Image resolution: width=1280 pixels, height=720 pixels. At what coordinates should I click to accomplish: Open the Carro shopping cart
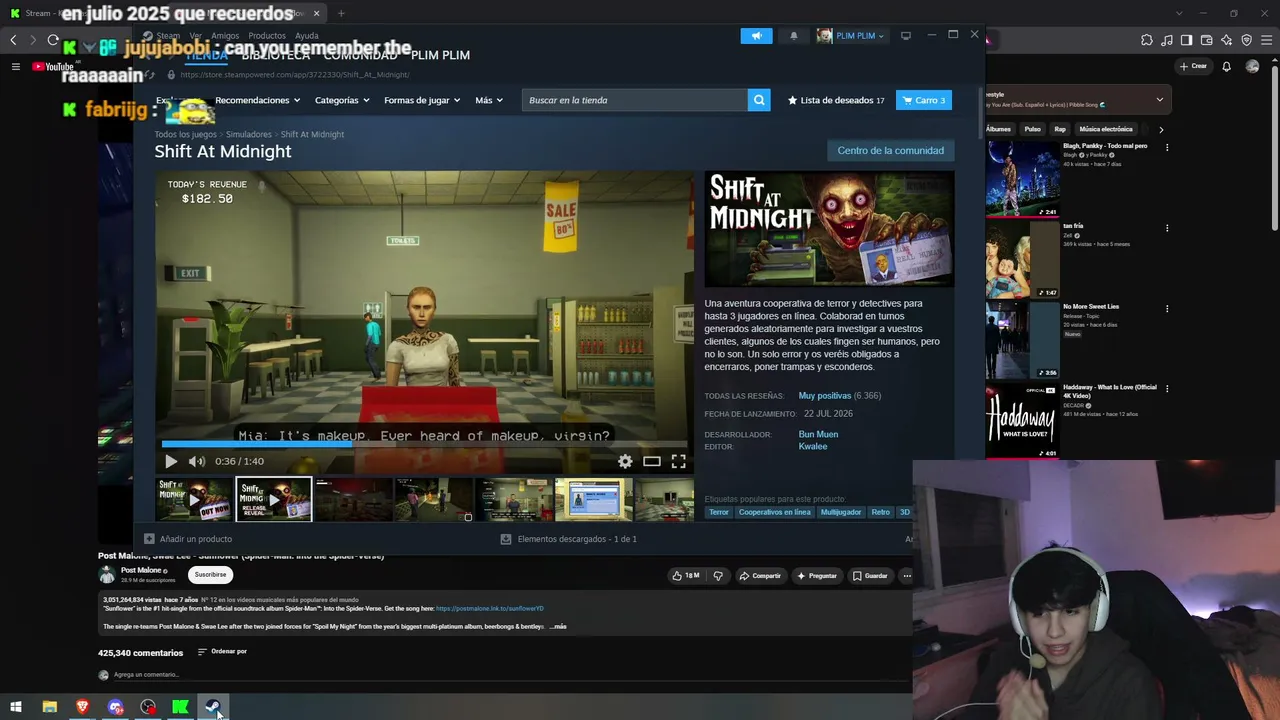923,100
